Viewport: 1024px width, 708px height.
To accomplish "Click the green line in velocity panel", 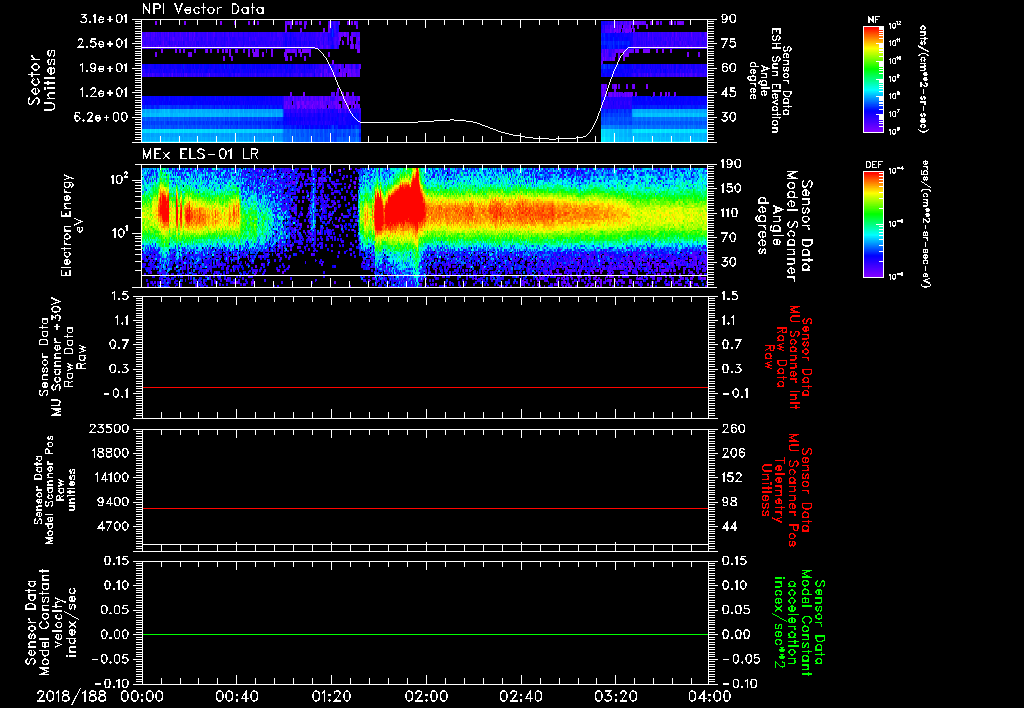I will [x=424, y=634].
